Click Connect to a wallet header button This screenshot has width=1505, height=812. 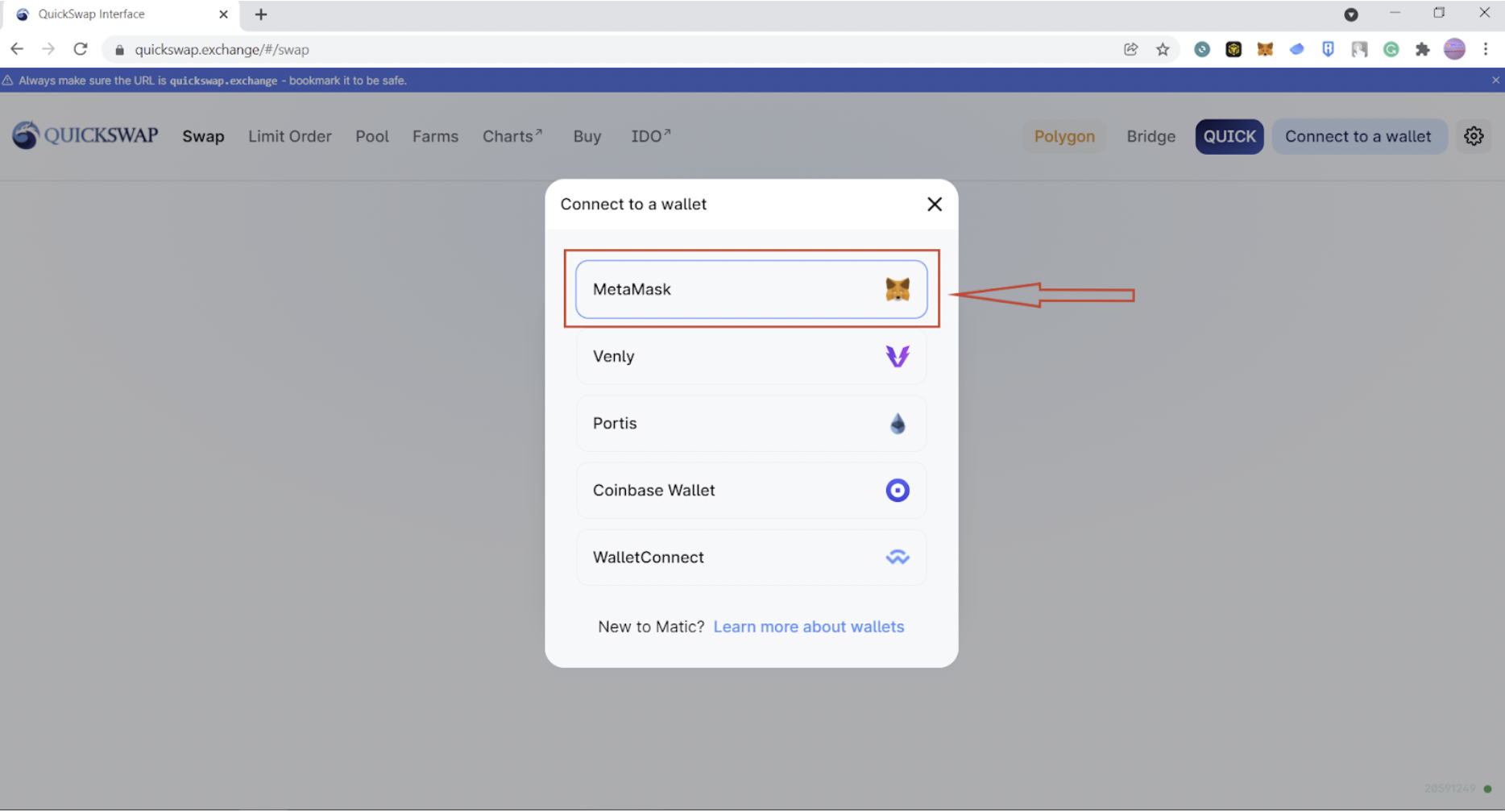pos(1358,136)
